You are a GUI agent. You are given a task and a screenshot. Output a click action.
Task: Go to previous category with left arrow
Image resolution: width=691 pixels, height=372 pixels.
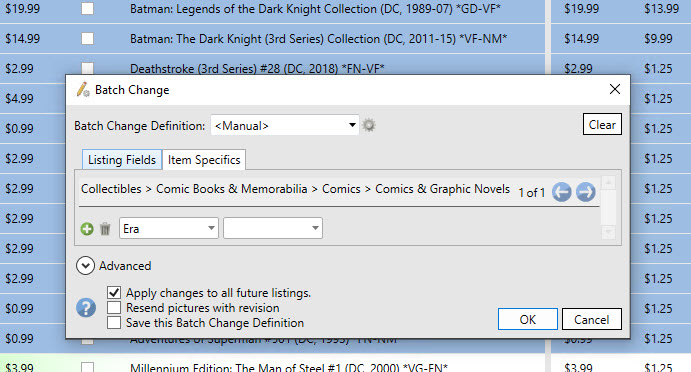coord(561,192)
